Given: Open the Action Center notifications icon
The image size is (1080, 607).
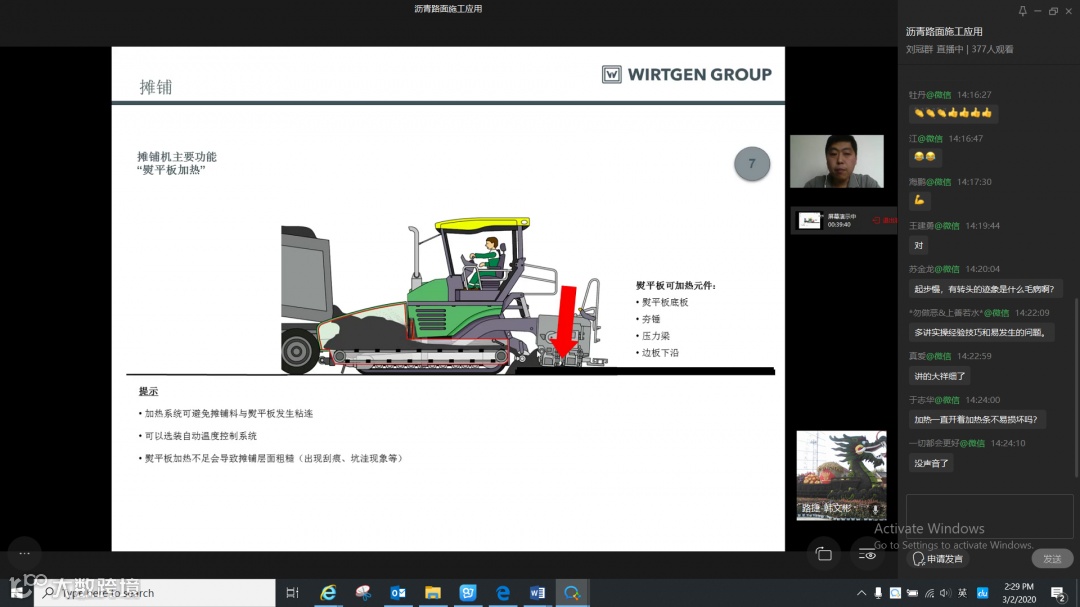Looking at the screenshot, I should coord(1059,593).
